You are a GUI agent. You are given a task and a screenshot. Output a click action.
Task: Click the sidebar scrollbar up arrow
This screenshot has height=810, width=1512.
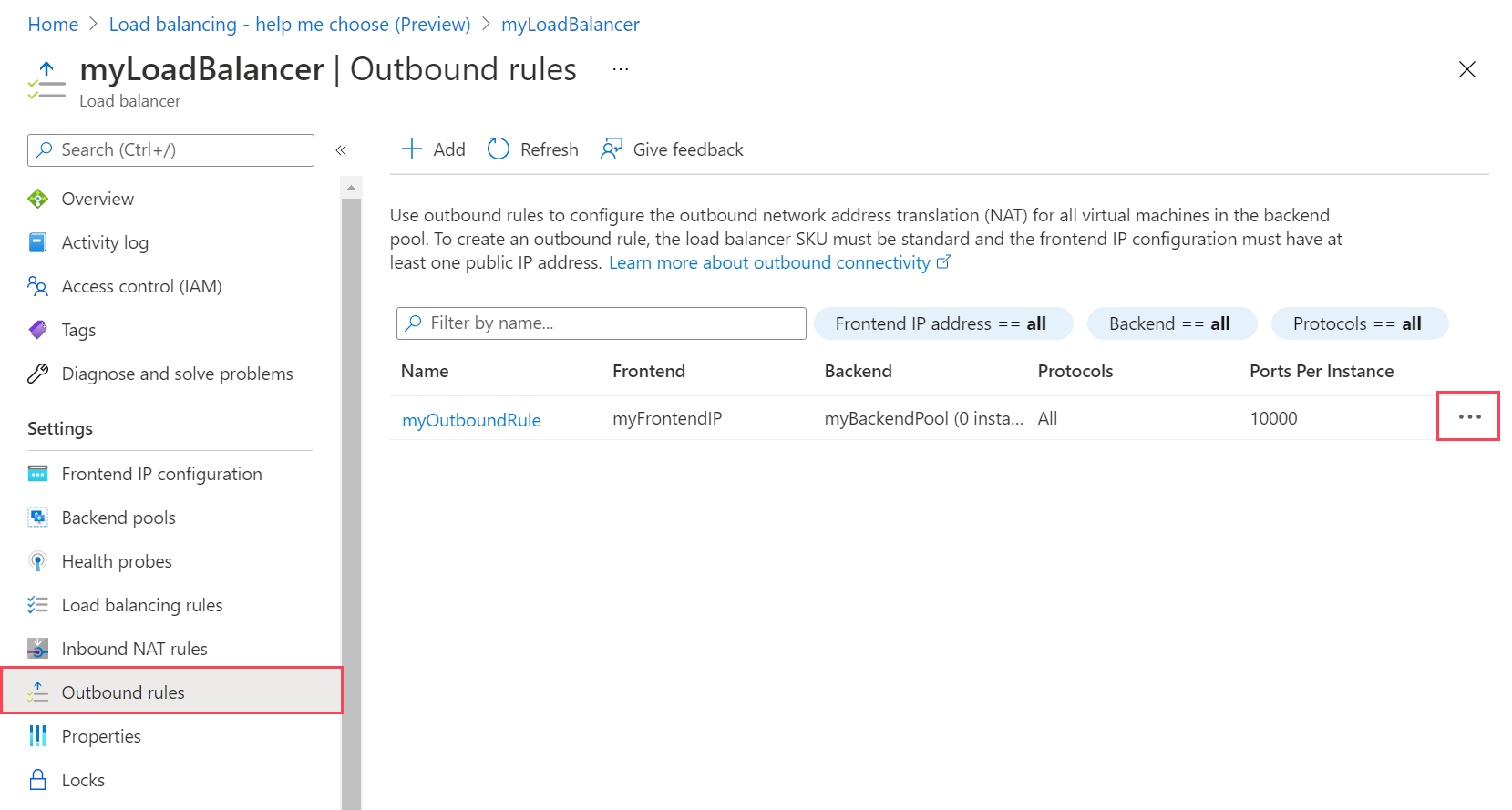click(351, 188)
